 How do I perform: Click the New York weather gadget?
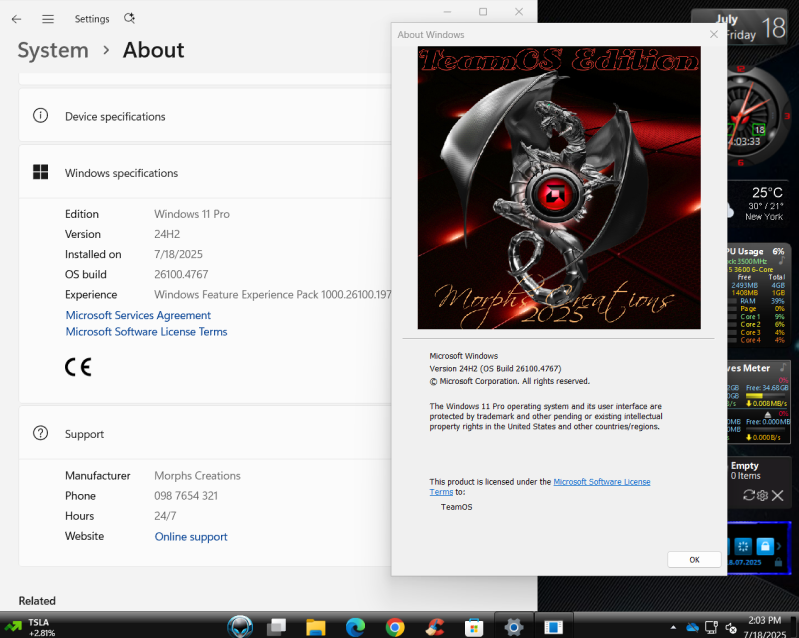coord(759,204)
